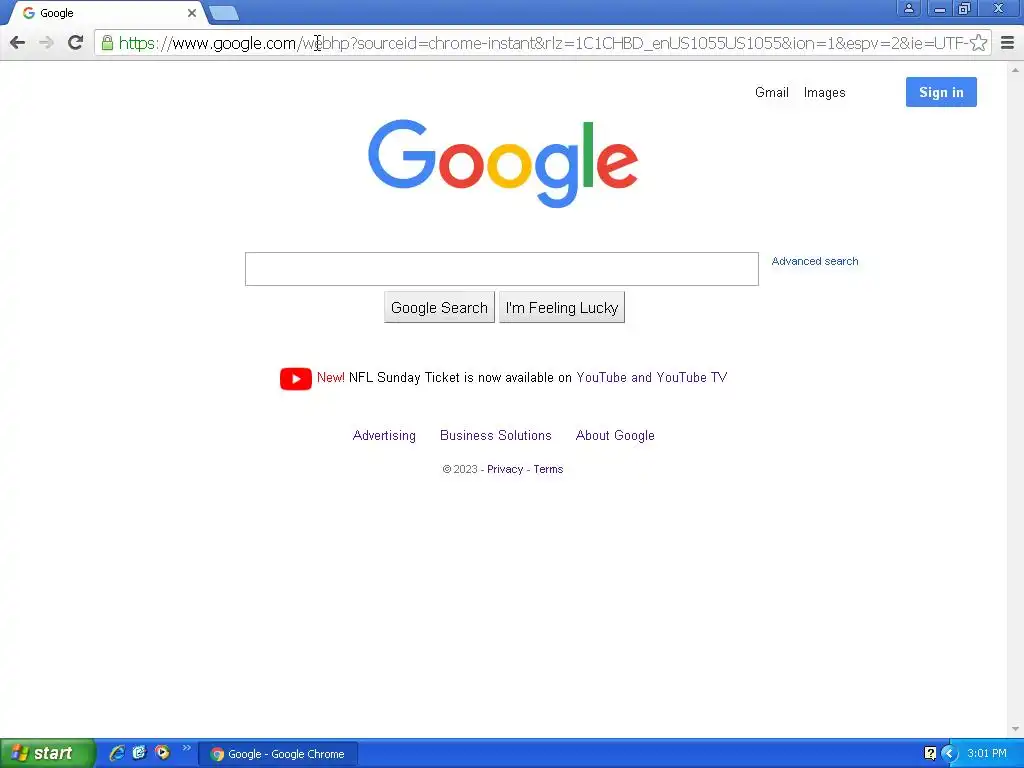Open the Privacy link
Image resolution: width=1024 pixels, height=768 pixels.
[505, 470]
